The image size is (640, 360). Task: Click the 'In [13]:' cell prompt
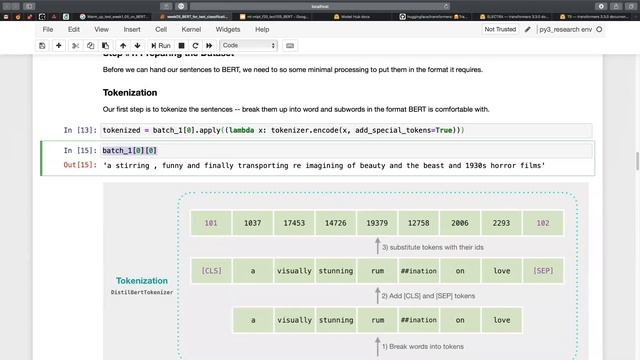[x=80, y=130]
